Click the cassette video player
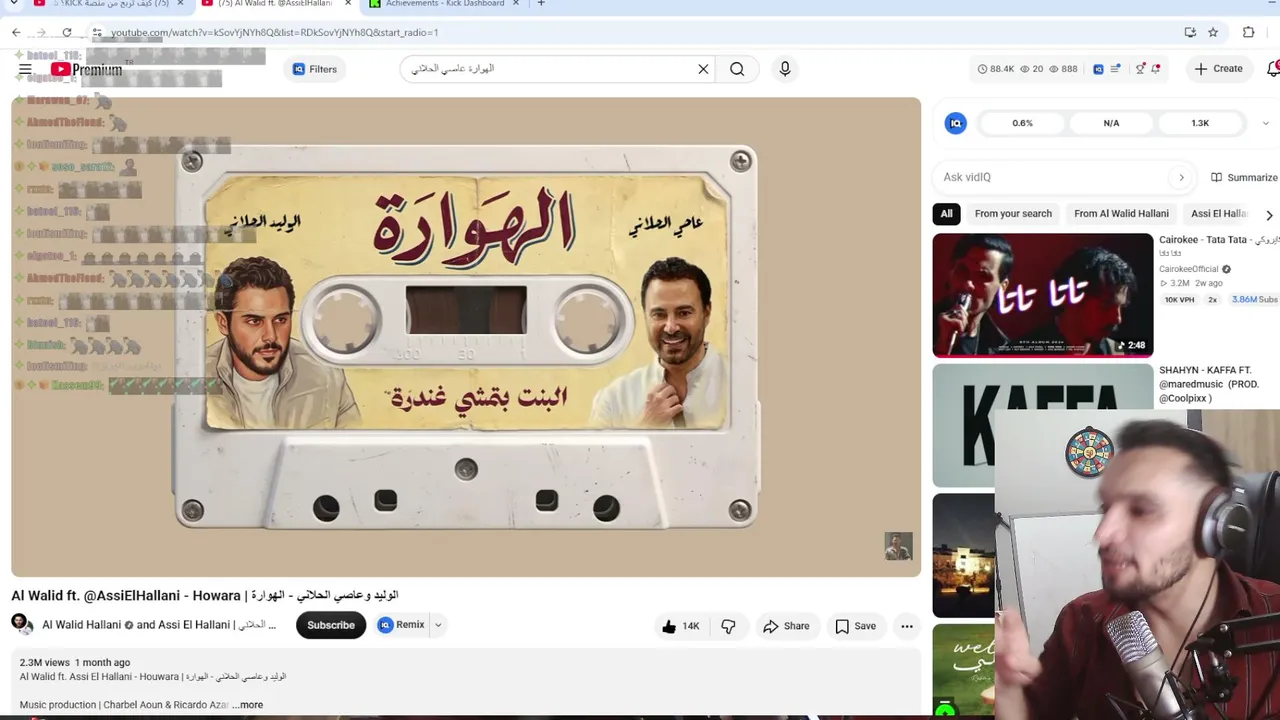This screenshot has width=1280, height=720. (466, 337)
